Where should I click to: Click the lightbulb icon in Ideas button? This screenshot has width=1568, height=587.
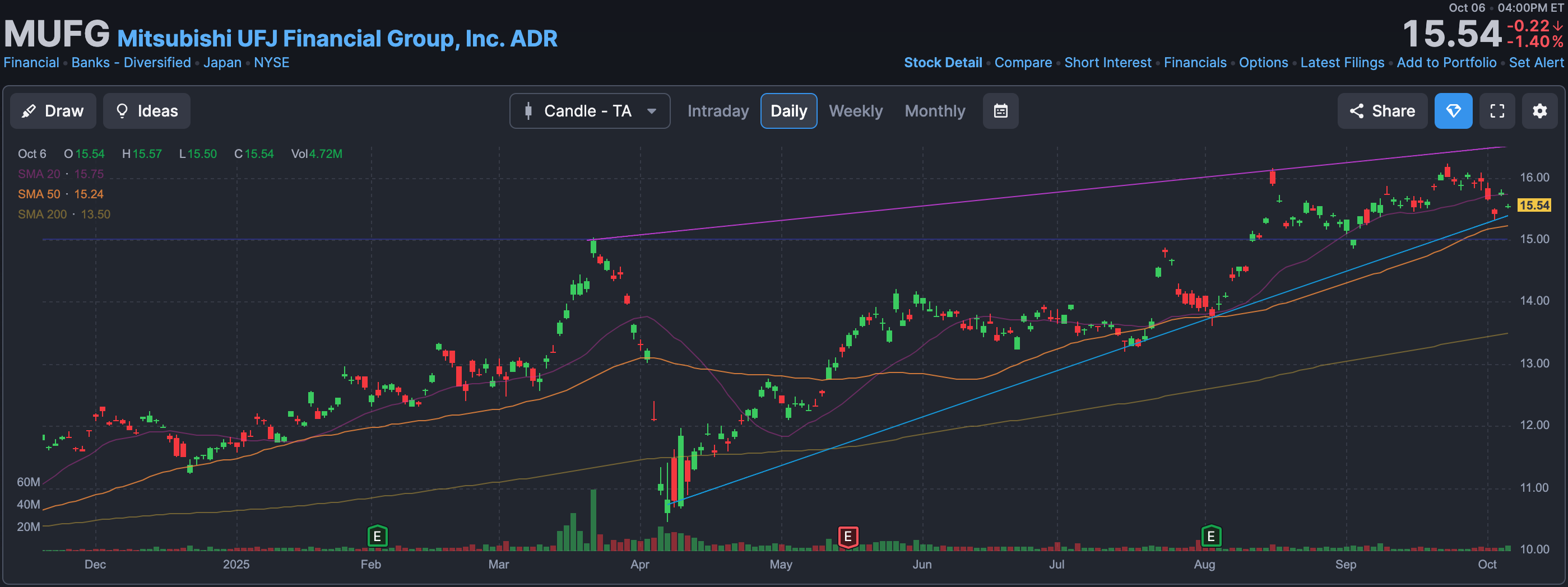(x=122, y=111)
